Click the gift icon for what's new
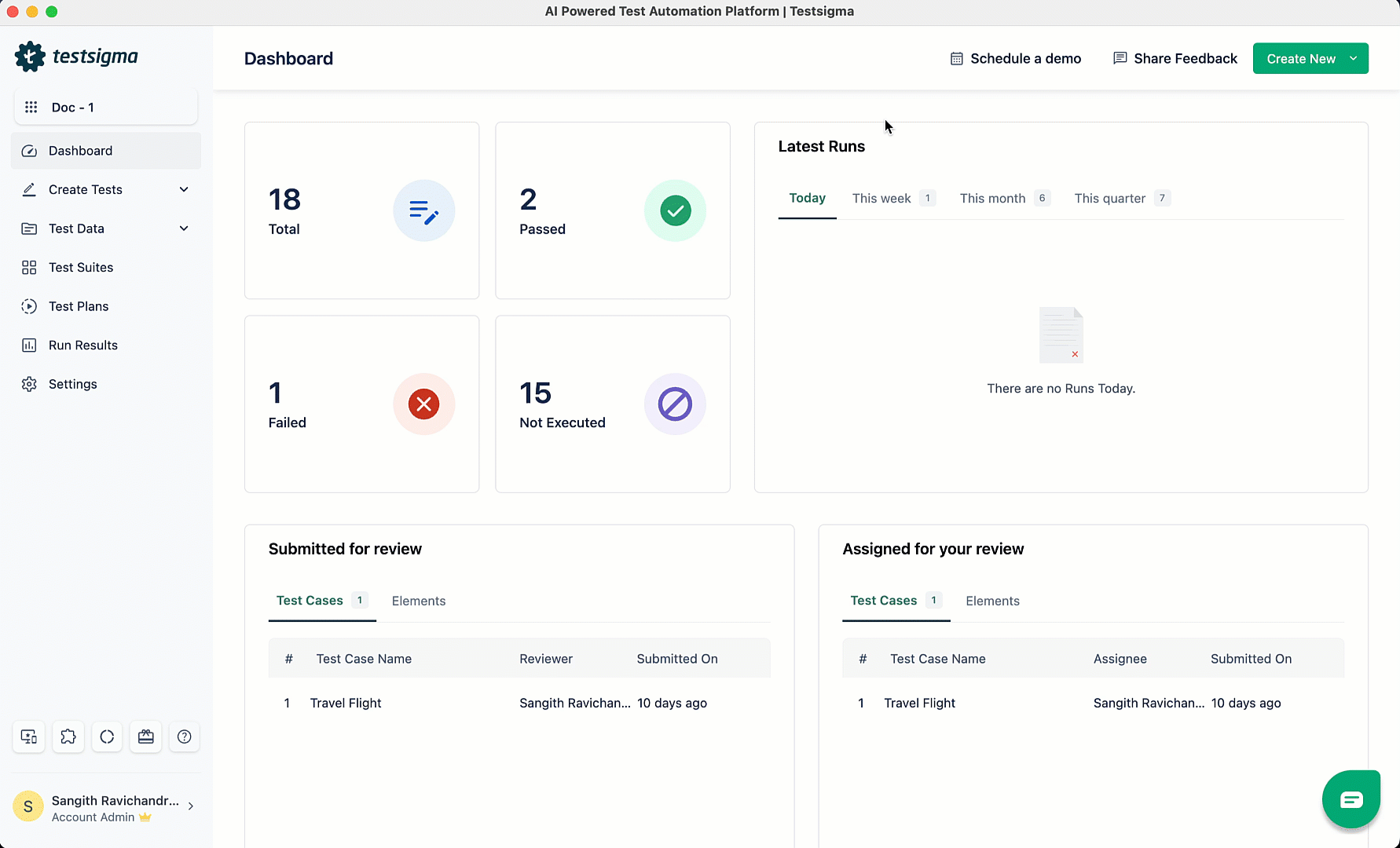The height and width of the screenshot is (848, 1400). point(145,737)
